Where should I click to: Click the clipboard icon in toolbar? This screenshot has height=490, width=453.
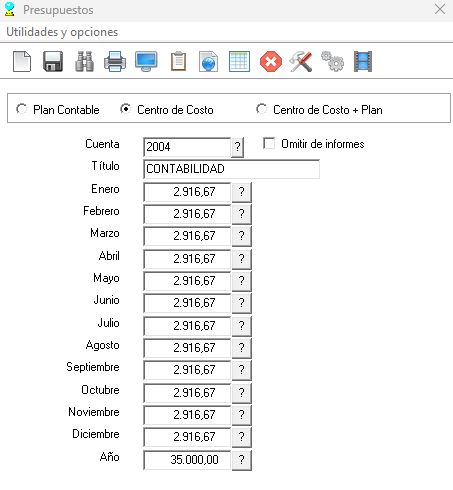coord(178,62)
